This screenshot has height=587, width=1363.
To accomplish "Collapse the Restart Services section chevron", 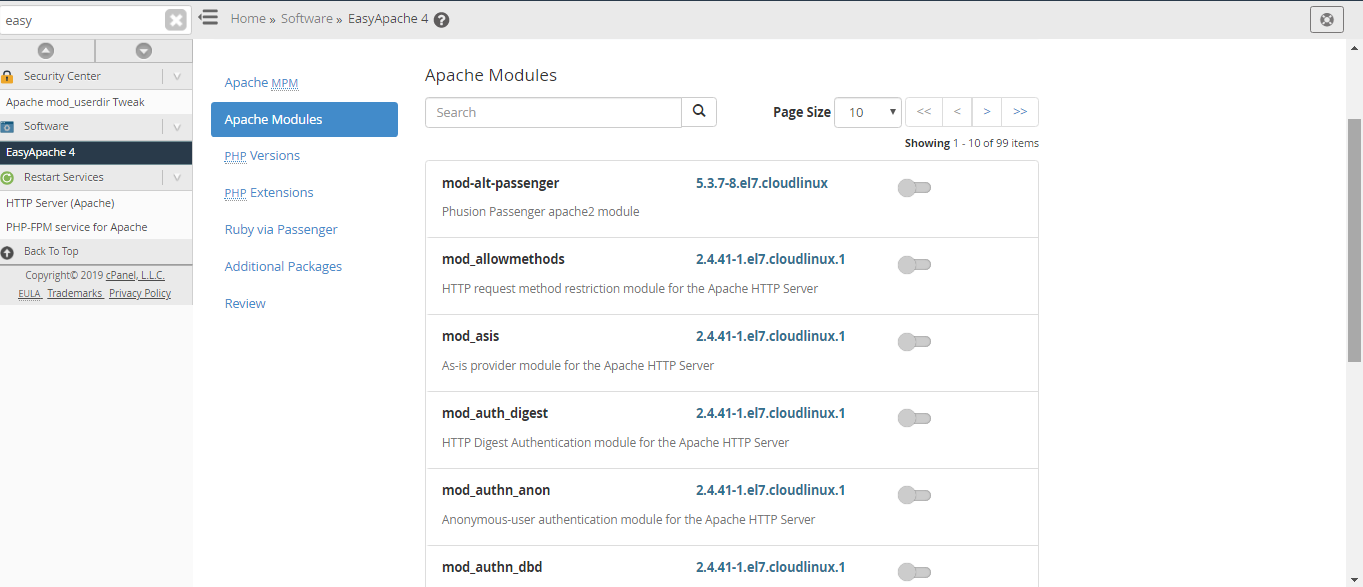I will [x=177, y=178].
